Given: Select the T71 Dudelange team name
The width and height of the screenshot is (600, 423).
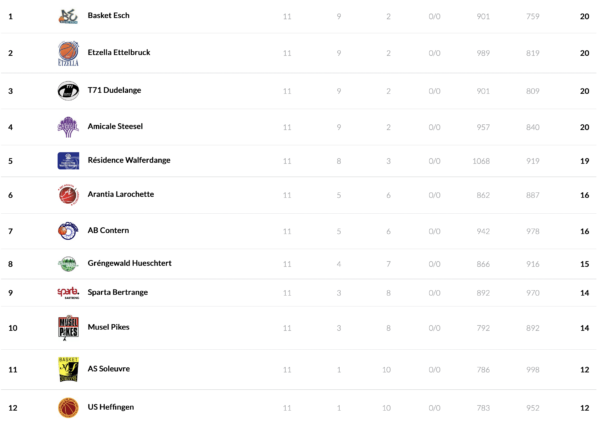Looking at the screenshot, I should (116, 91).
